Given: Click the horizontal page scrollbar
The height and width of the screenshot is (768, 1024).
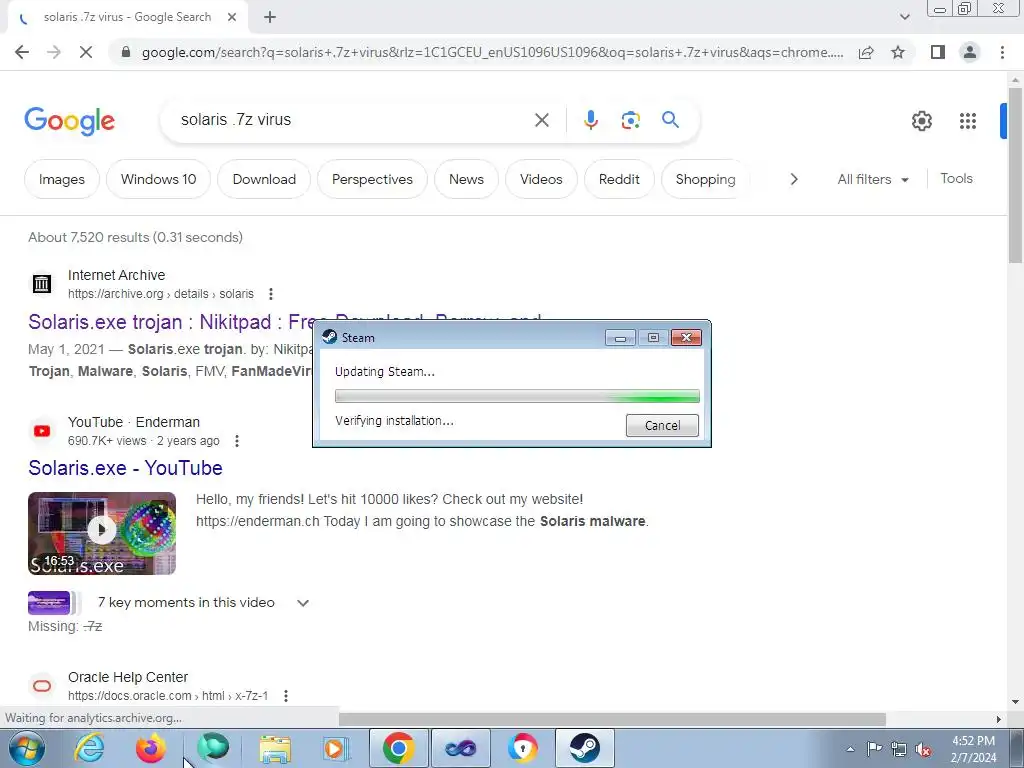Looking at the screenshot, I should click(612, 719).
